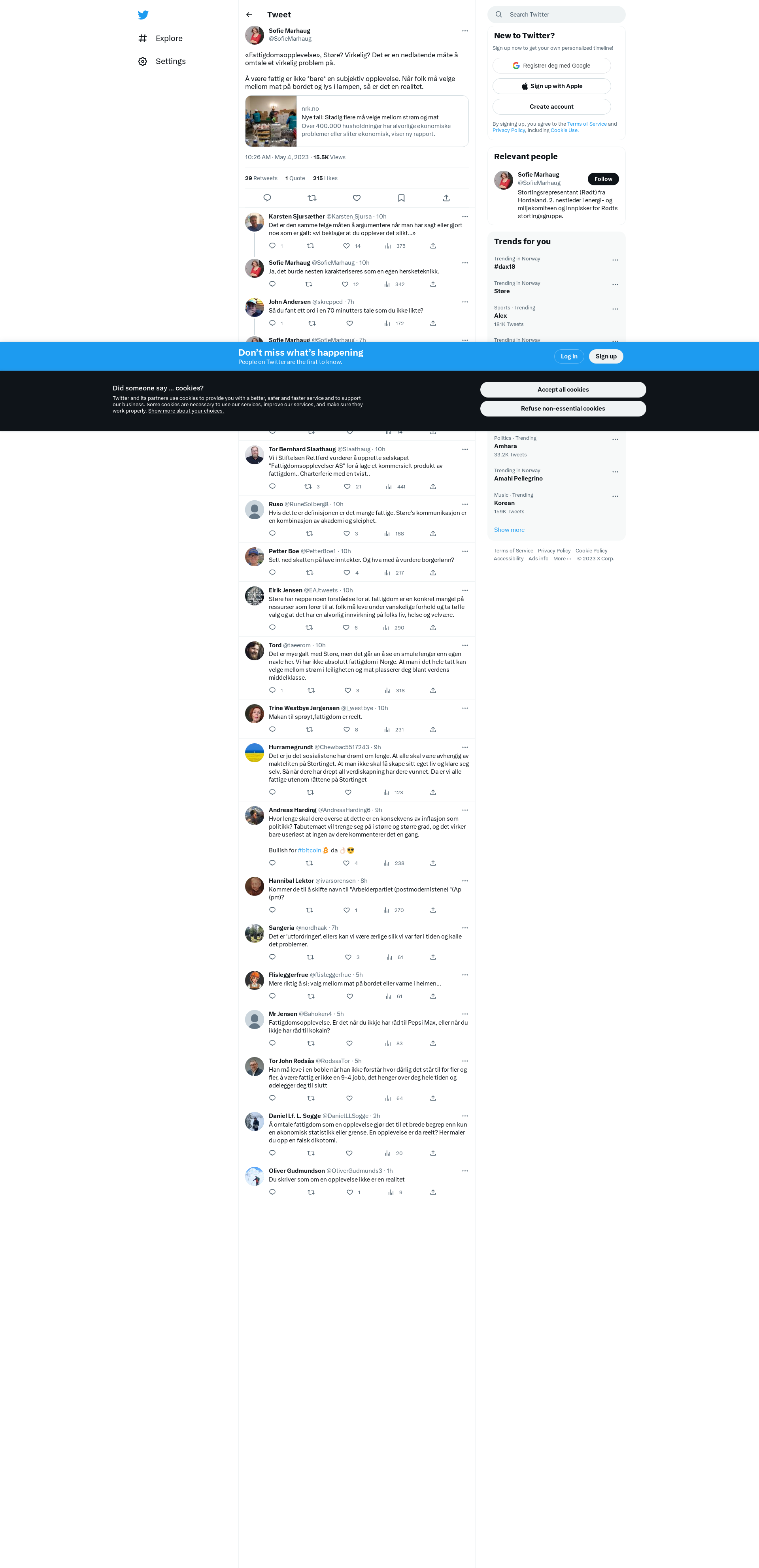The width and height of the screenshot is (759, 1568).
Task: Like Karsten Sjursæther's reply
Action: (x=347, y=246)
